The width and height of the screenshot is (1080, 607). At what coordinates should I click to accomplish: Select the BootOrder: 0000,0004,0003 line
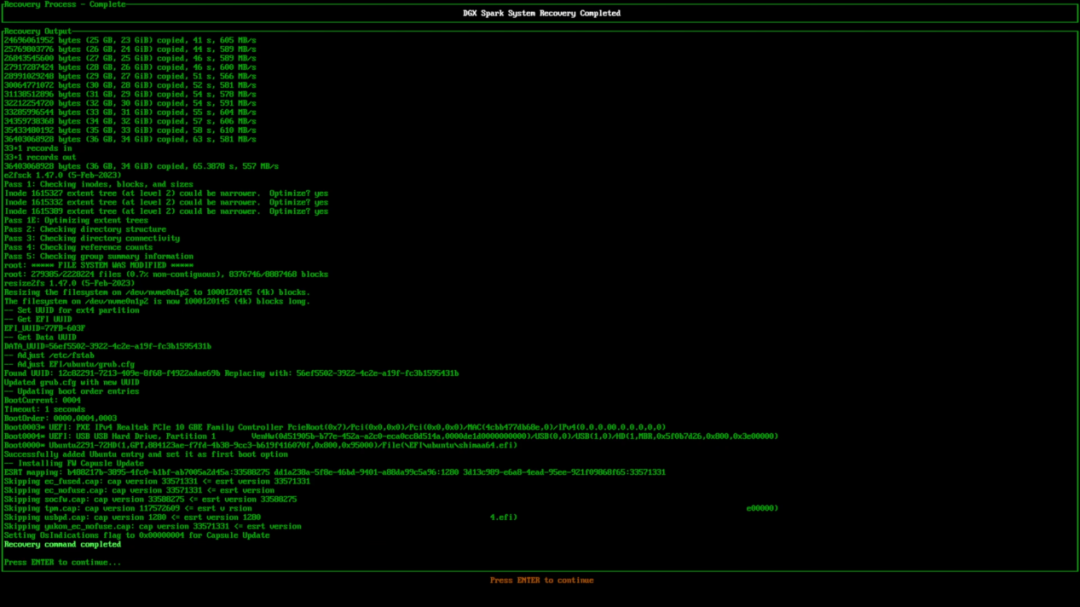tap(61, 418)
